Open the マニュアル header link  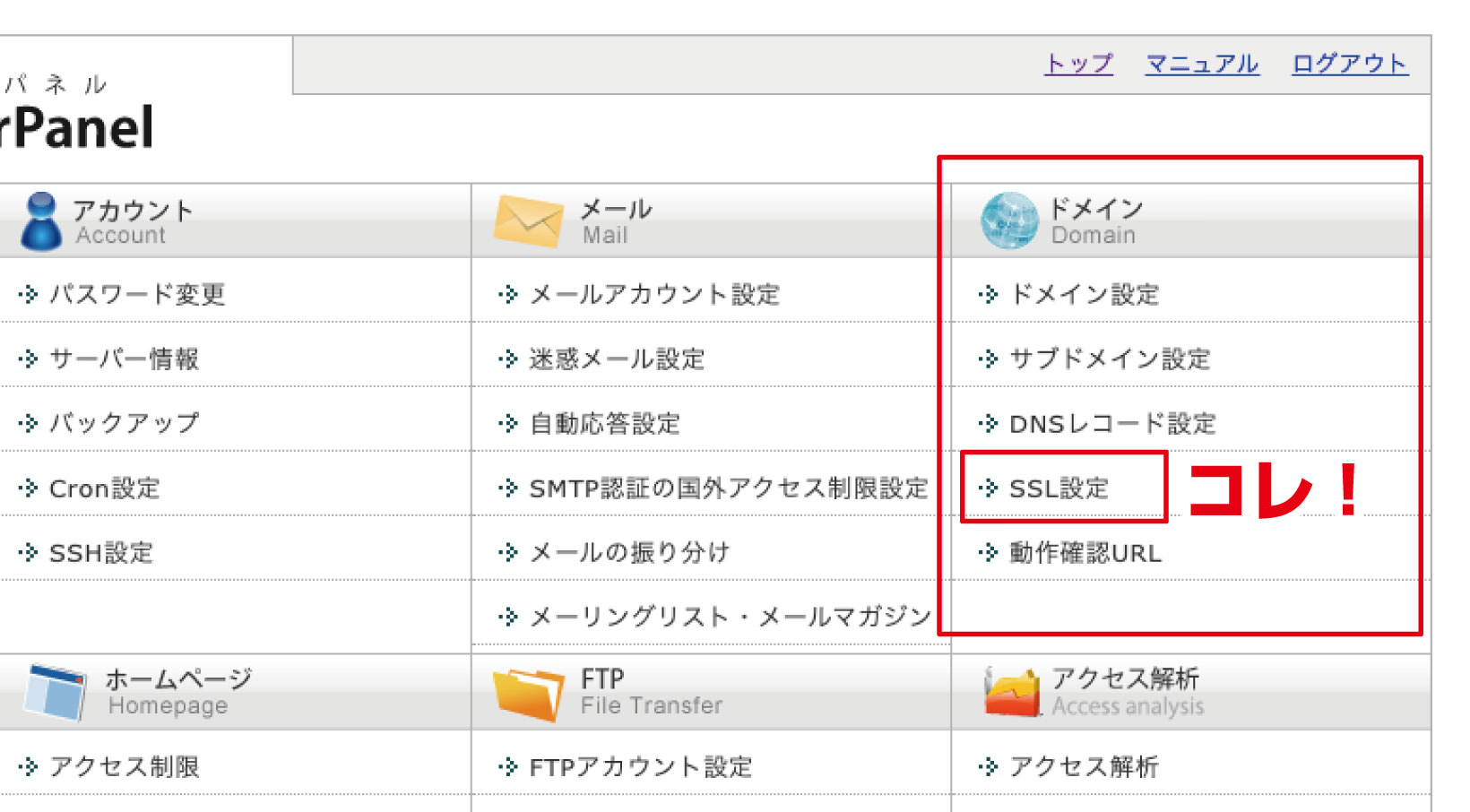pos(1202,64)
